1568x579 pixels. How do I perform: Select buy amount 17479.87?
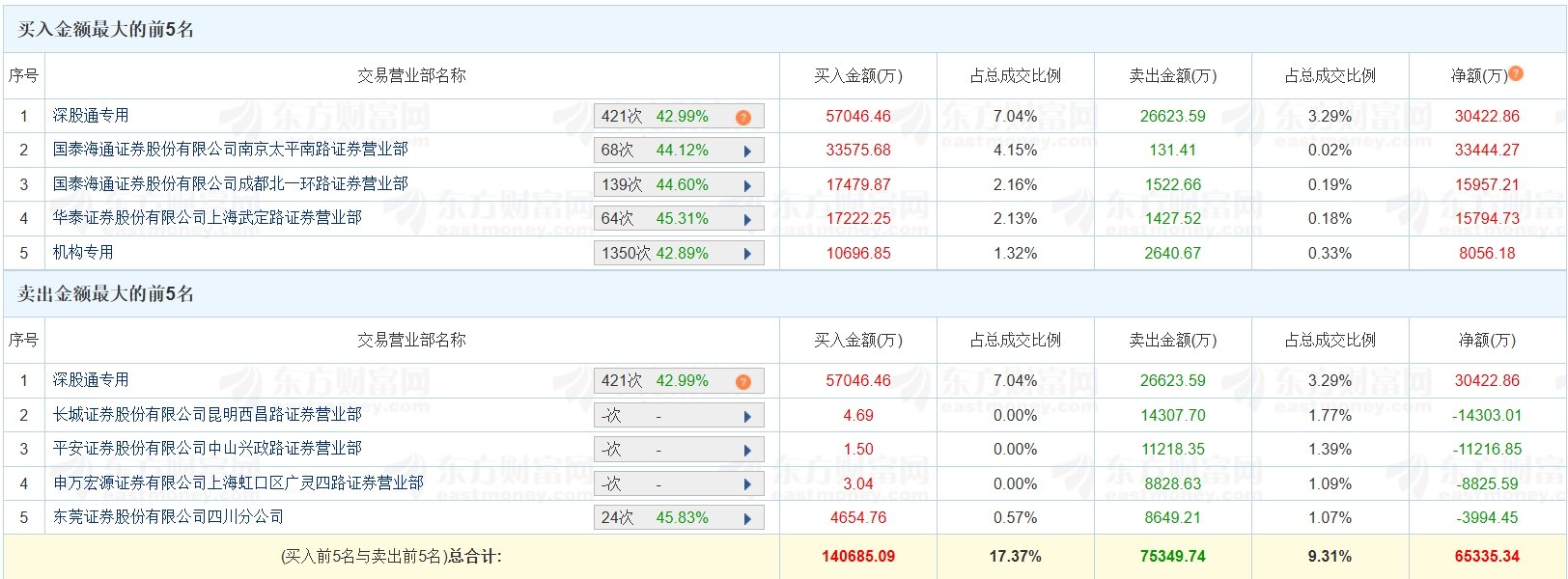coord(858,185)
